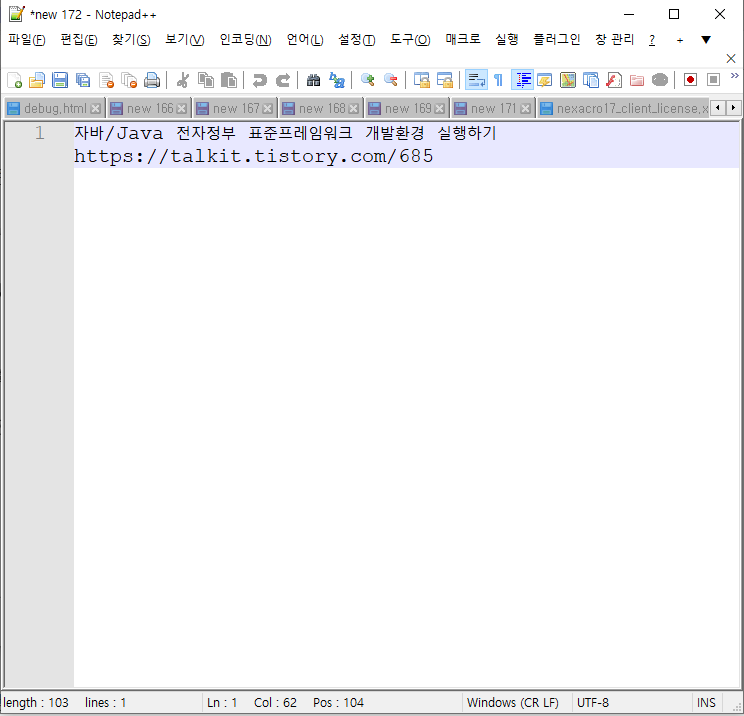Cut the selection with the scissors icon
The width and height of the screenshot is (744, 716).
183,80
